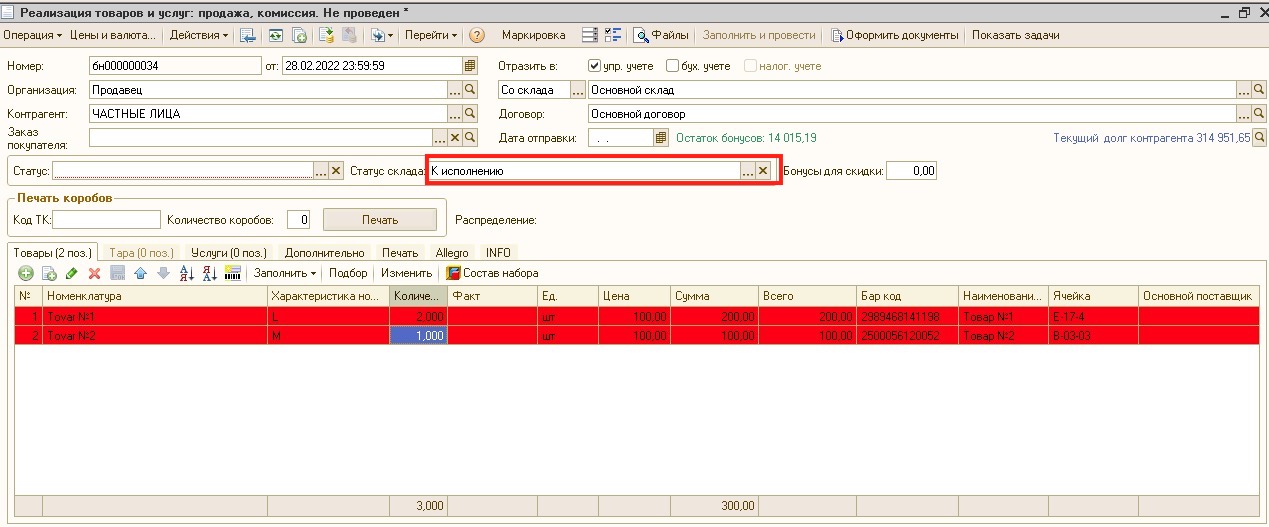Click the Бонусы для скидки input field
The image size is (1269, 527).
tap(911, 171)
